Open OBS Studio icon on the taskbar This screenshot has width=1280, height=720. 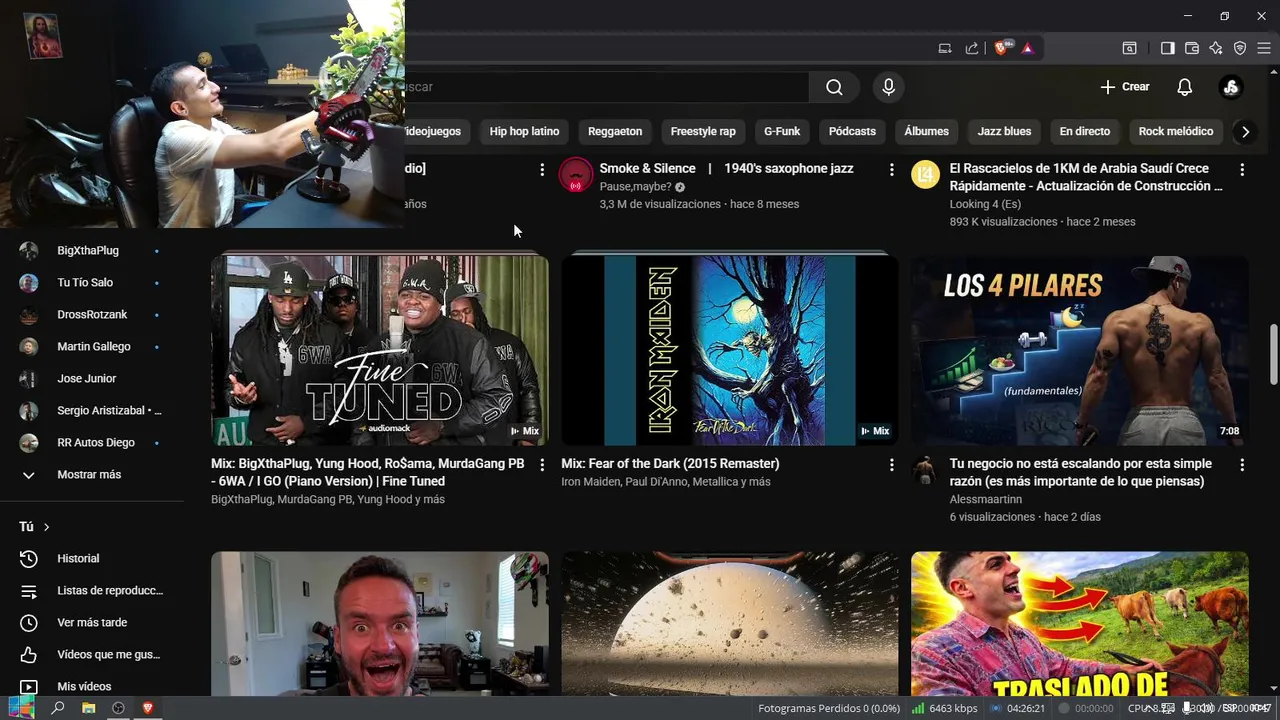click(118, 708)
